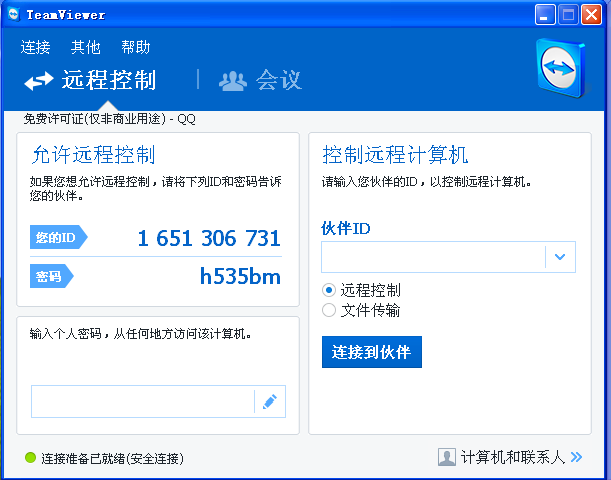Expand the panel via the double-chevron arrow
Viewport: 611px width, 480px height.
pyautogui.click(x=576, y=457)
